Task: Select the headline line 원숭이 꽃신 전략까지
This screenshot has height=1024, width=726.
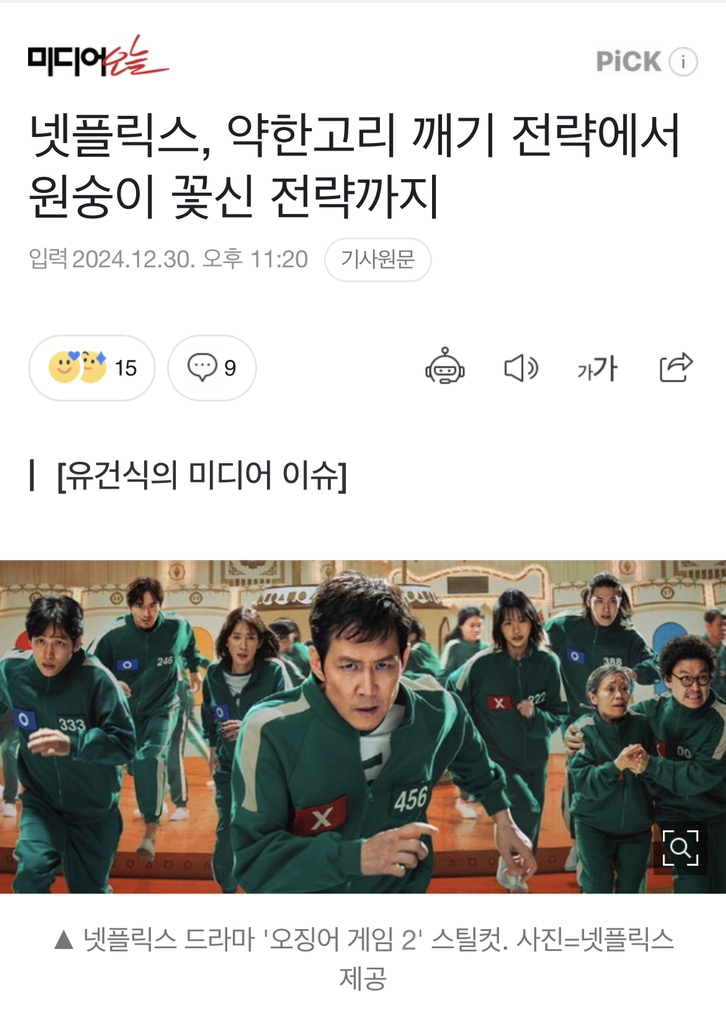Action: [x=234, y=196]
